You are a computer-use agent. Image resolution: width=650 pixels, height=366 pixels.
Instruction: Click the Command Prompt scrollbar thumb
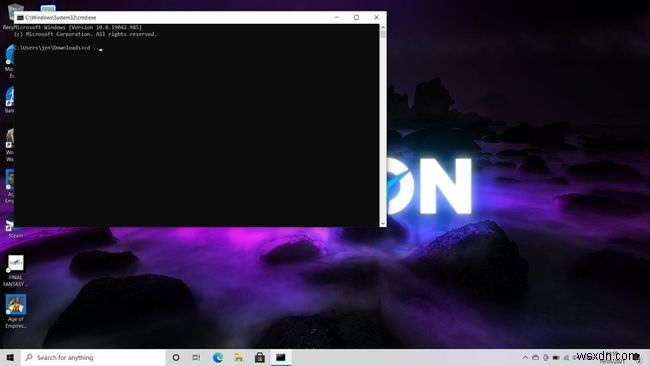click(383, 34)
